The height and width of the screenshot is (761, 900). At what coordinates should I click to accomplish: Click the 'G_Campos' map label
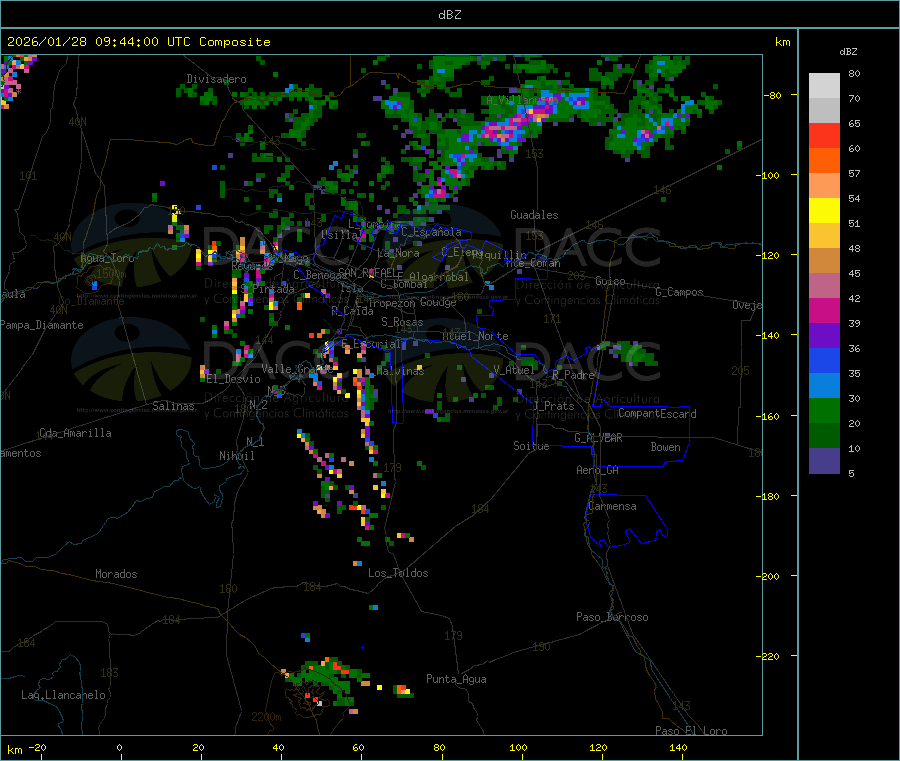pyautogui.click(x=680, y=292)
